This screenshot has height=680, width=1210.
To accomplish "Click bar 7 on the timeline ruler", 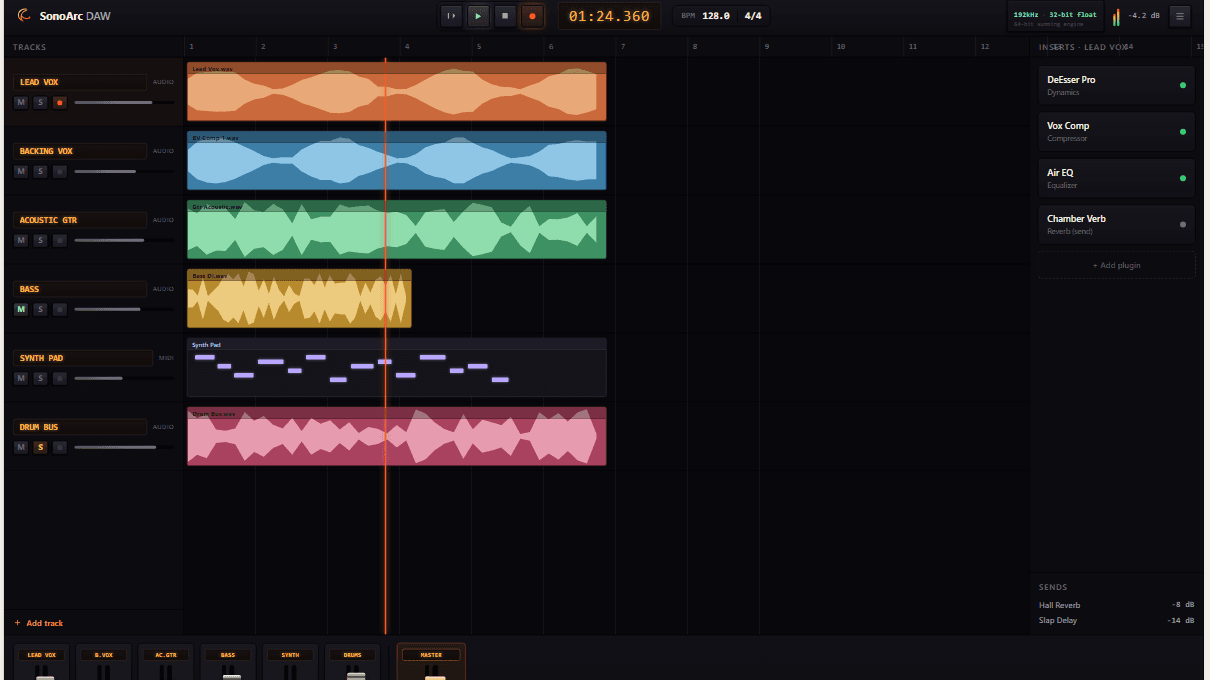I will pos(623,47).
